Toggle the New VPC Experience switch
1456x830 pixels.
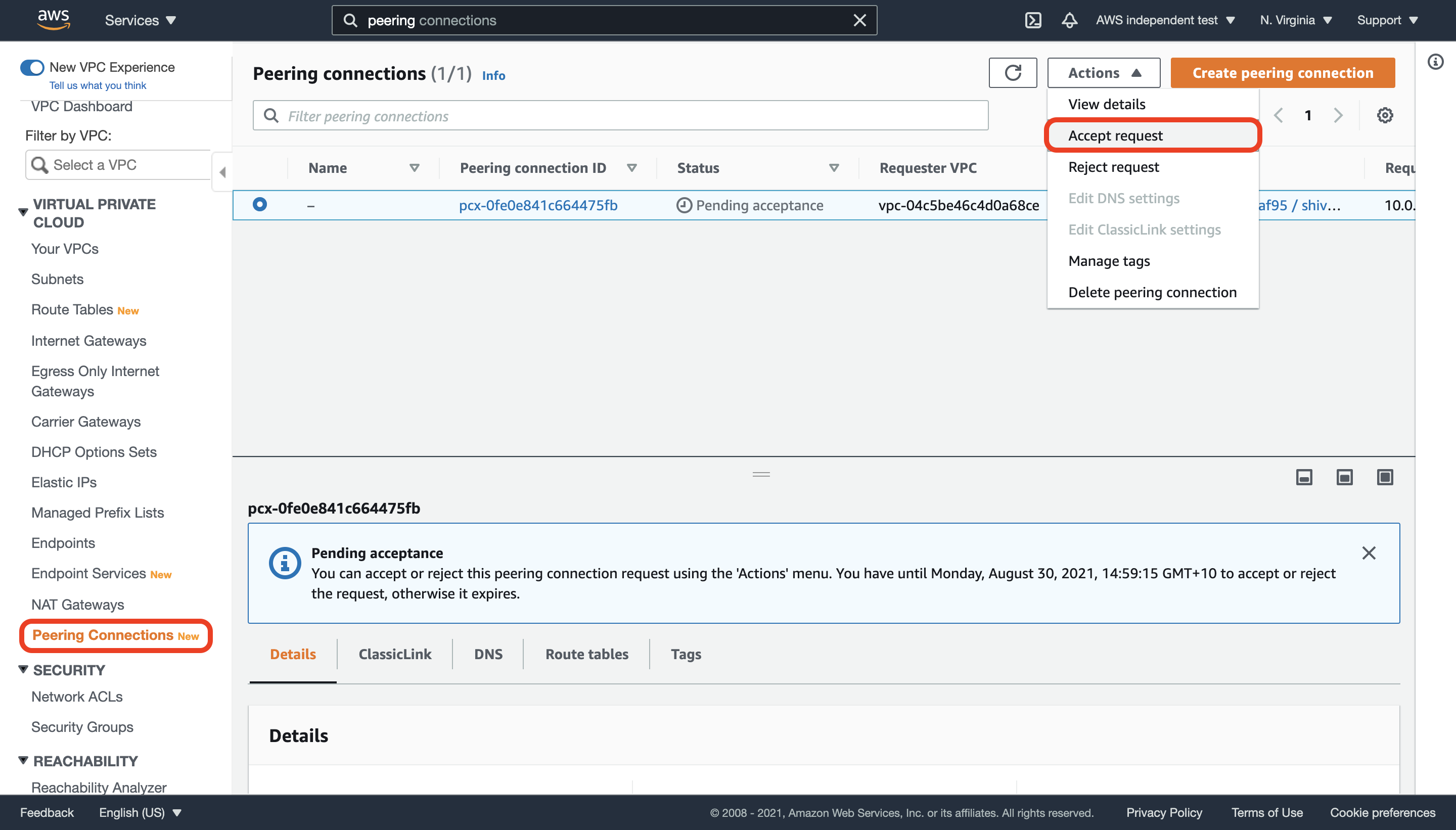[32, 68]
